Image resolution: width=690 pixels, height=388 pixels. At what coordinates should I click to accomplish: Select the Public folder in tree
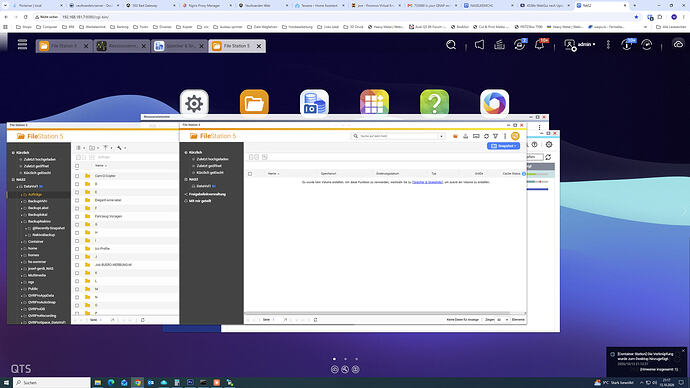click(x=33, y=289)
